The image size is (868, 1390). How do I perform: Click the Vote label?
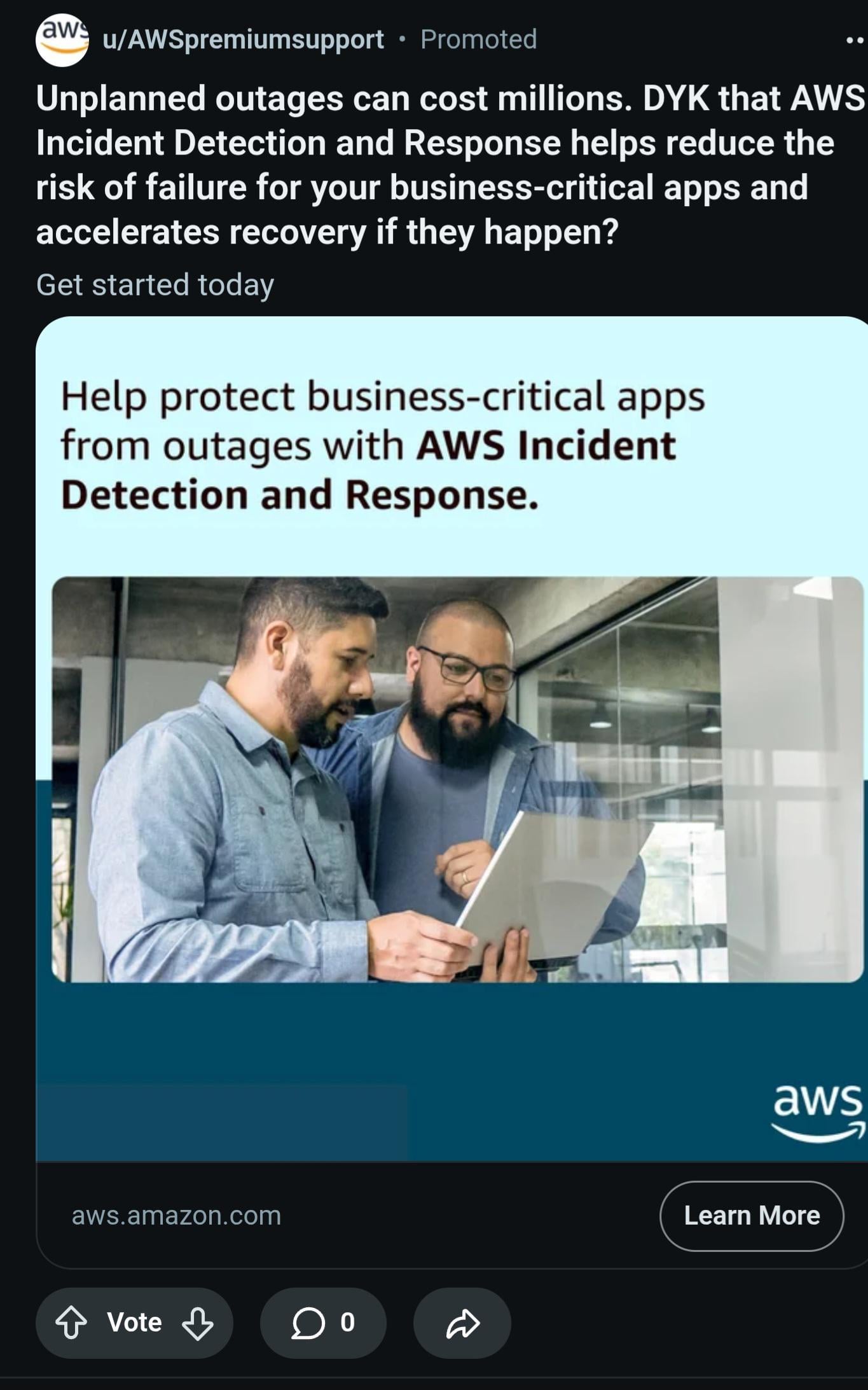(x=134, y=1323)
